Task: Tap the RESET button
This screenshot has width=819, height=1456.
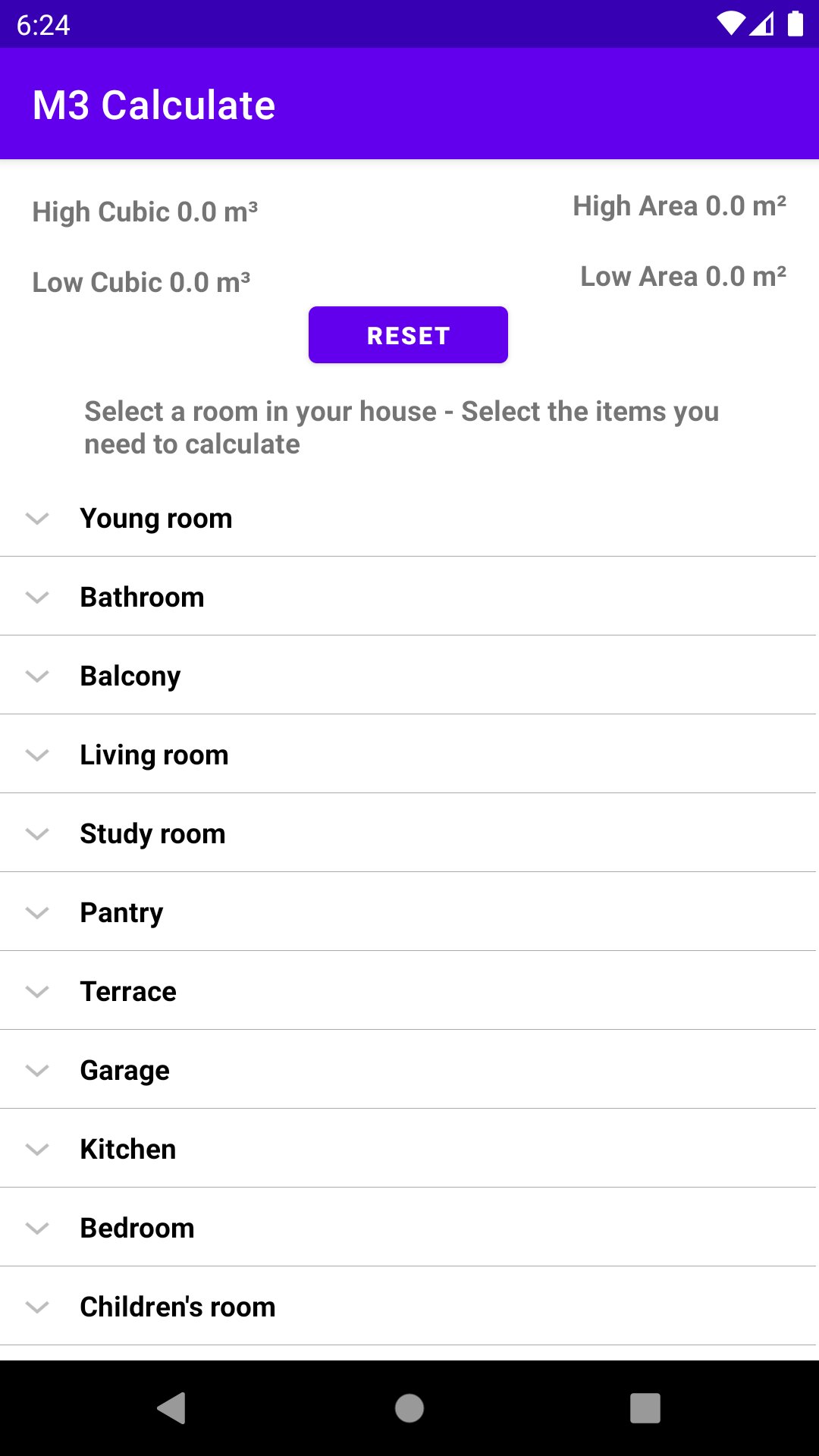Action: click(408, 335)
